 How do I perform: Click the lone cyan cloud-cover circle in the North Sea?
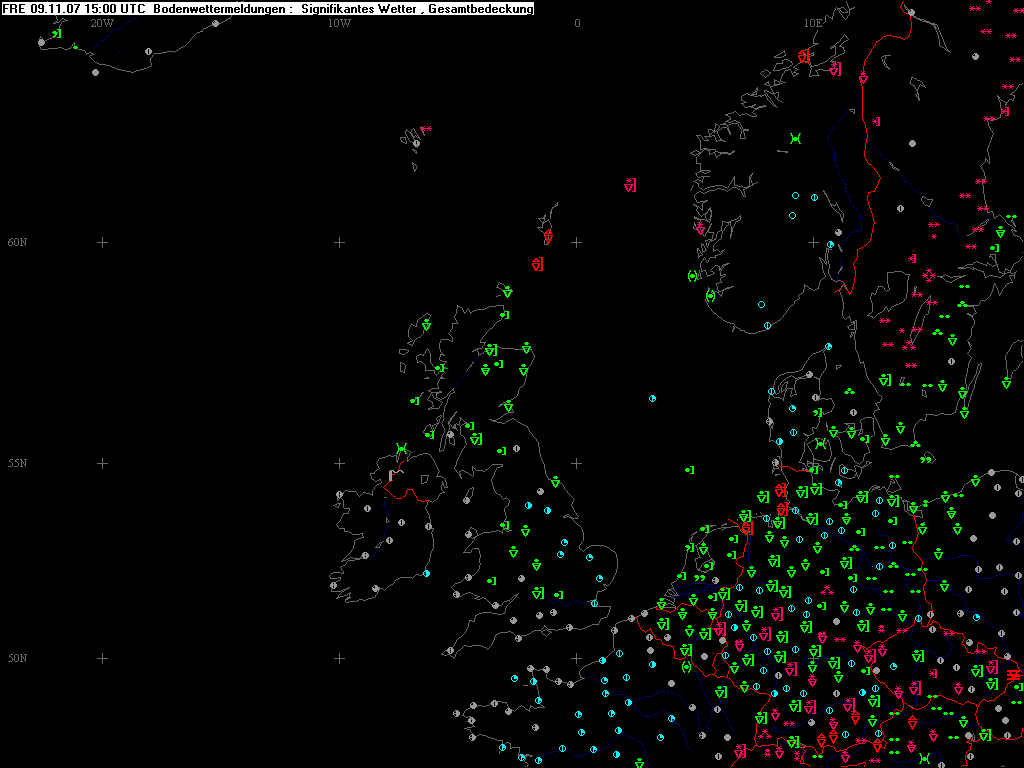pyautogui.click(x=652, y=398)
